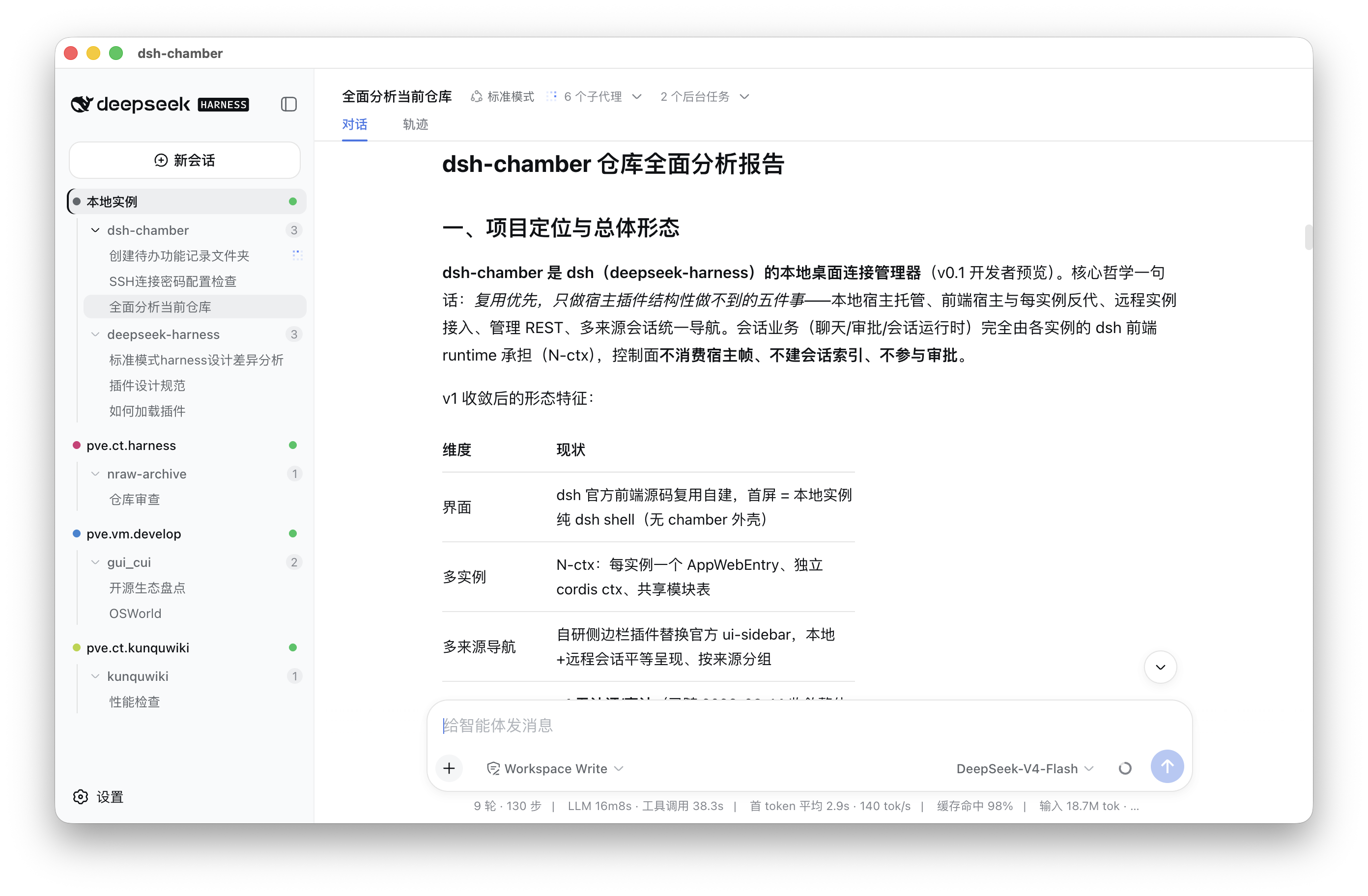This screenshot has width=1368, height=896.
Task: Click the 标准模式 mode icon
Action: 476,97
